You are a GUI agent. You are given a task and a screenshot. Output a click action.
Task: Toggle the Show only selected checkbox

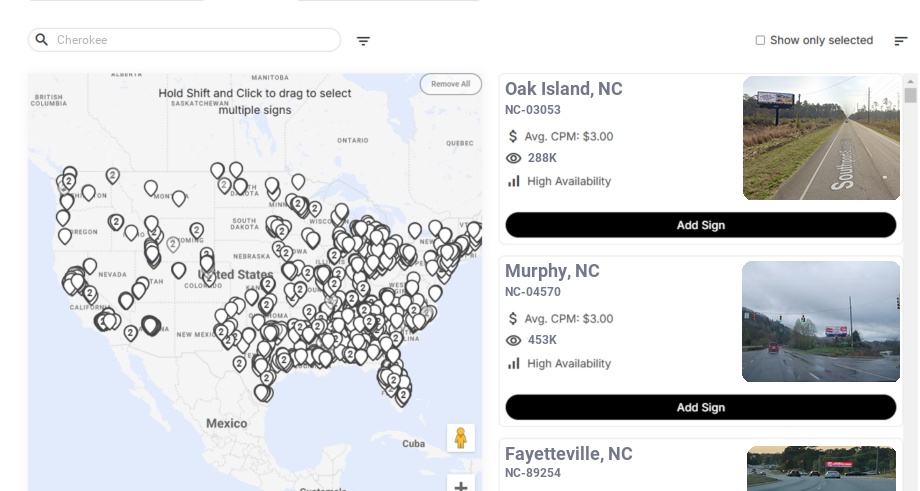tap(760, 41)
